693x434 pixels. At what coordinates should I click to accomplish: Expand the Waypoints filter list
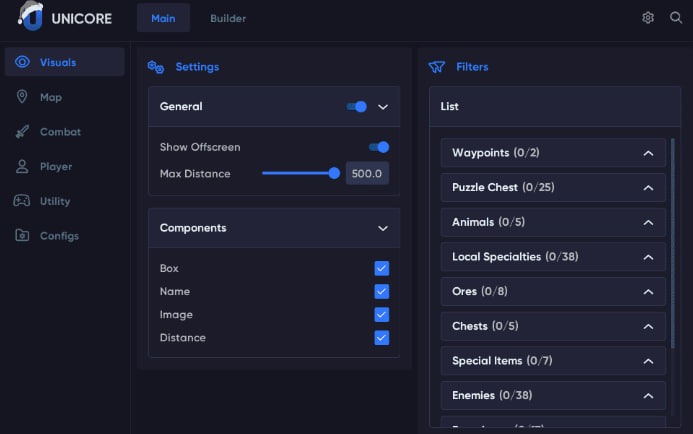coord(648,153)
